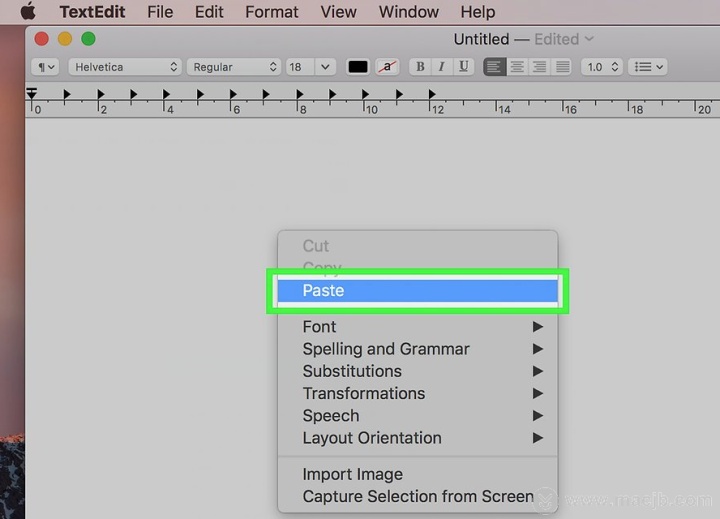Expand the font size dropdown arrow
The height and width of the screenshot is (519, 720).
pyautogui.click(x=325, y=67)
